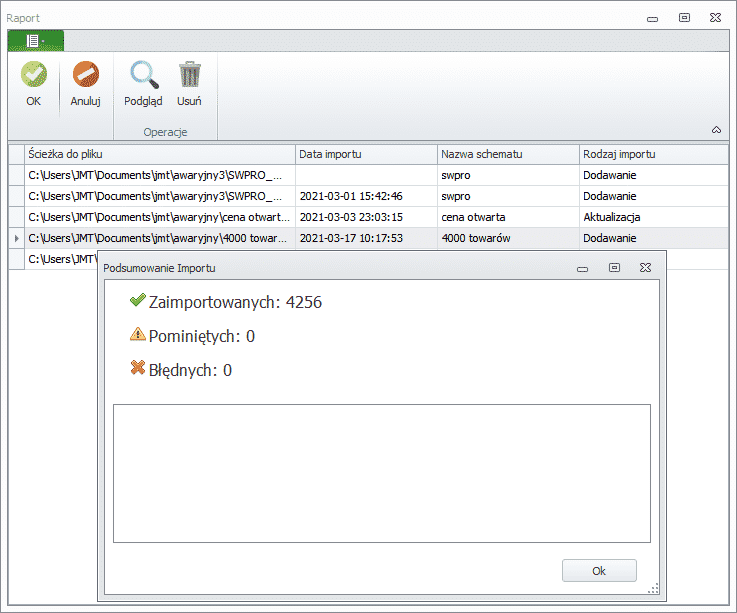This screenshot has height=613, width=737.
Task: Click the green Zaimportowanych checkmark icon
Action: (x=138, y=300)
